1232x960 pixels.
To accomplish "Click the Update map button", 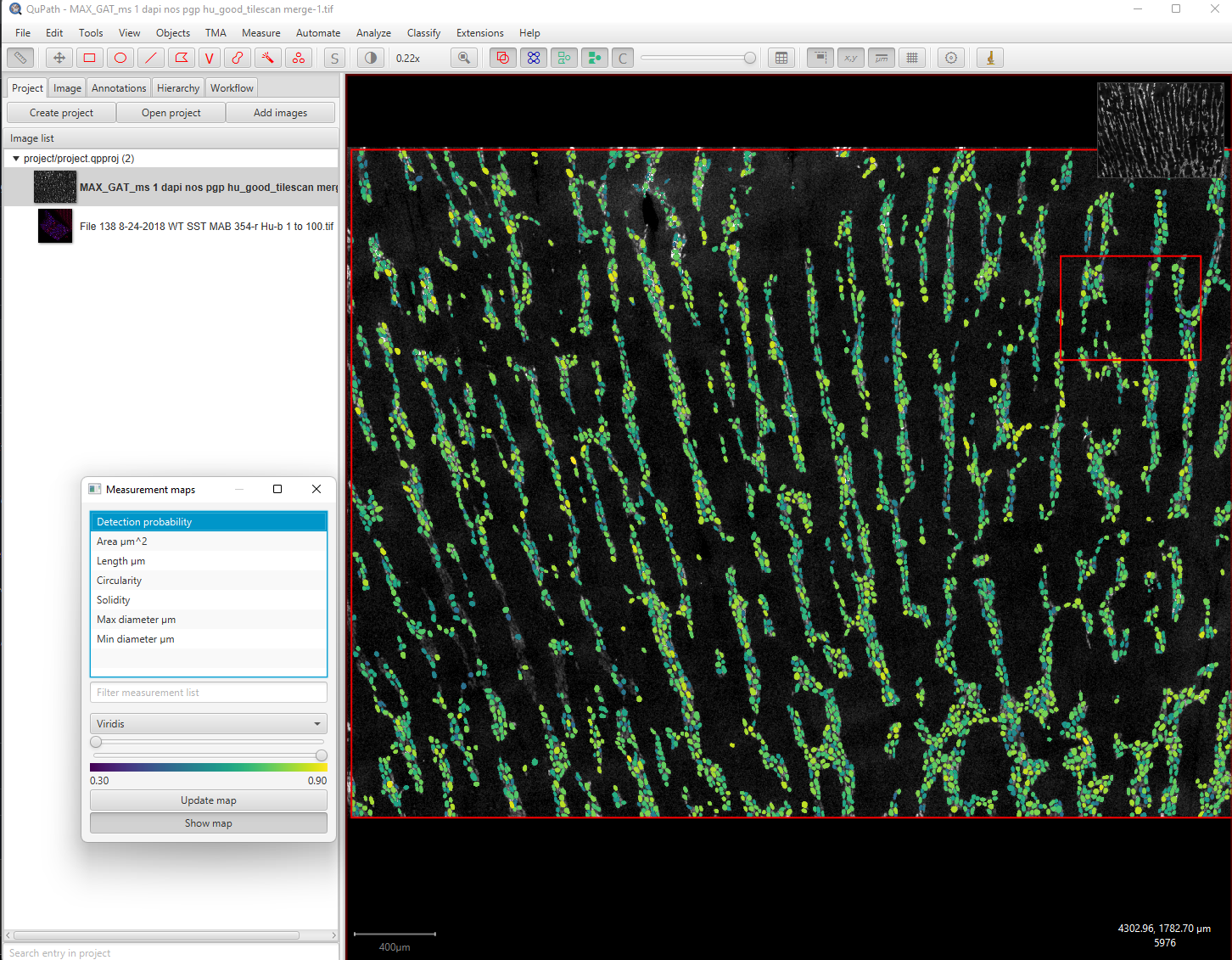I will click(209, 800).
